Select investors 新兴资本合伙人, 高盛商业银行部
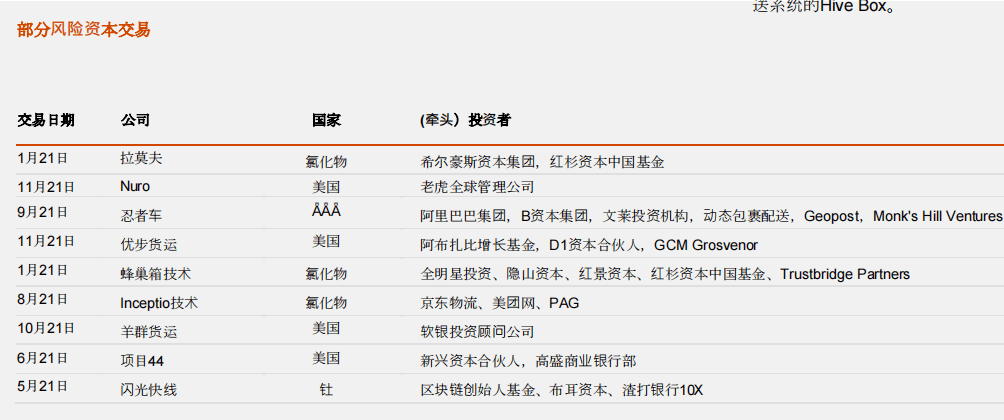The image size is (1004, 420). click(528, 361)
